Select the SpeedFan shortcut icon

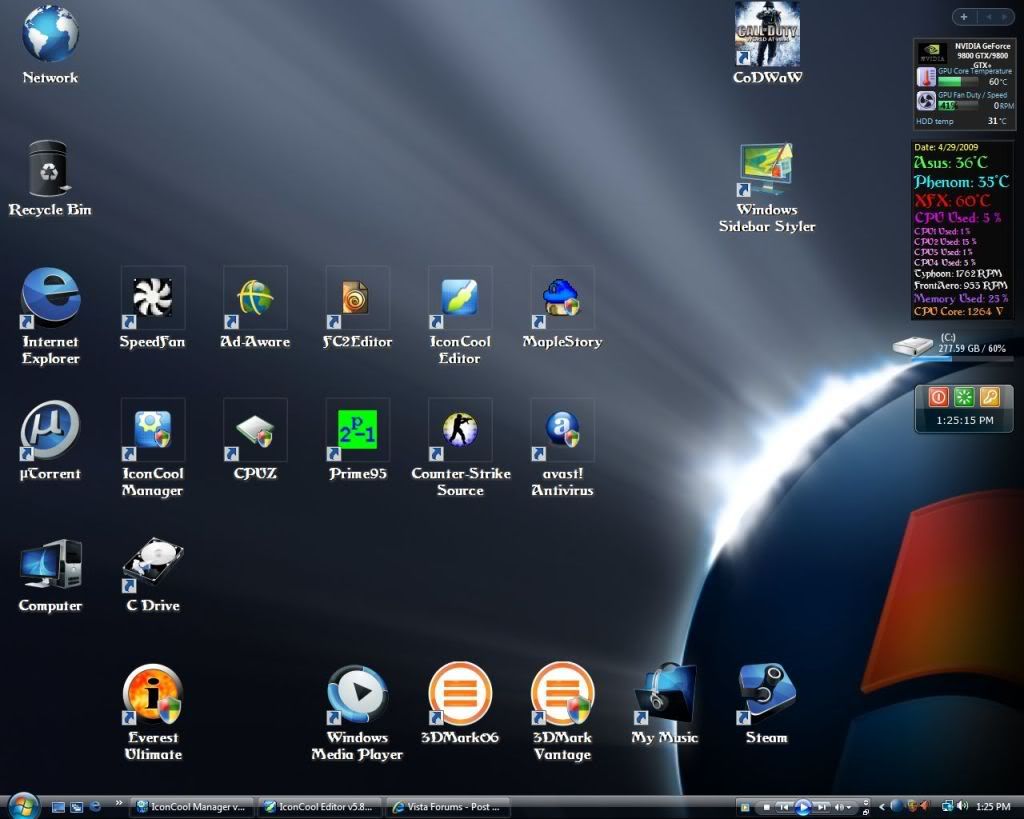[x=152, y=307]
